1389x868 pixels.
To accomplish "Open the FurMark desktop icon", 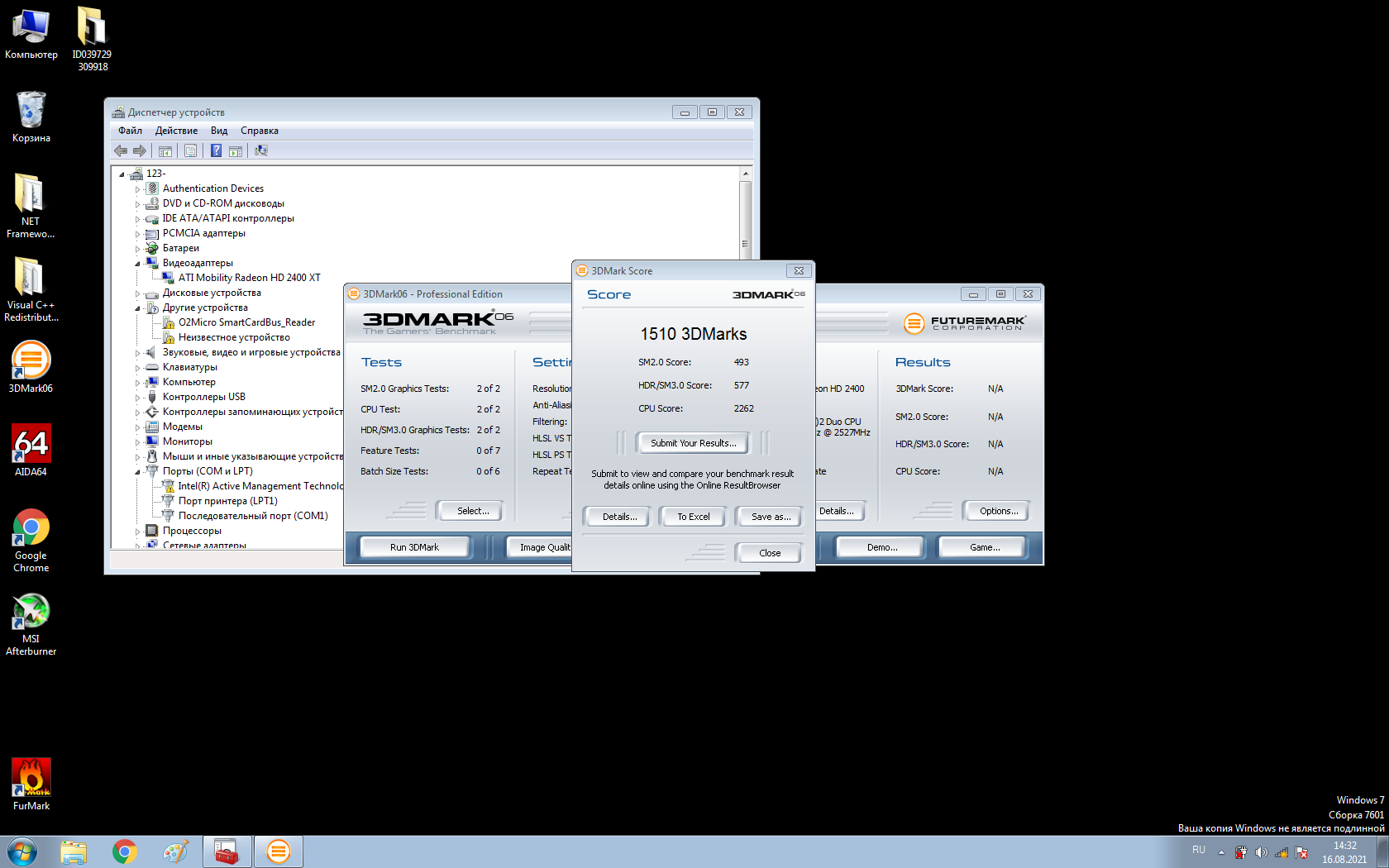I will pos(31,785).
